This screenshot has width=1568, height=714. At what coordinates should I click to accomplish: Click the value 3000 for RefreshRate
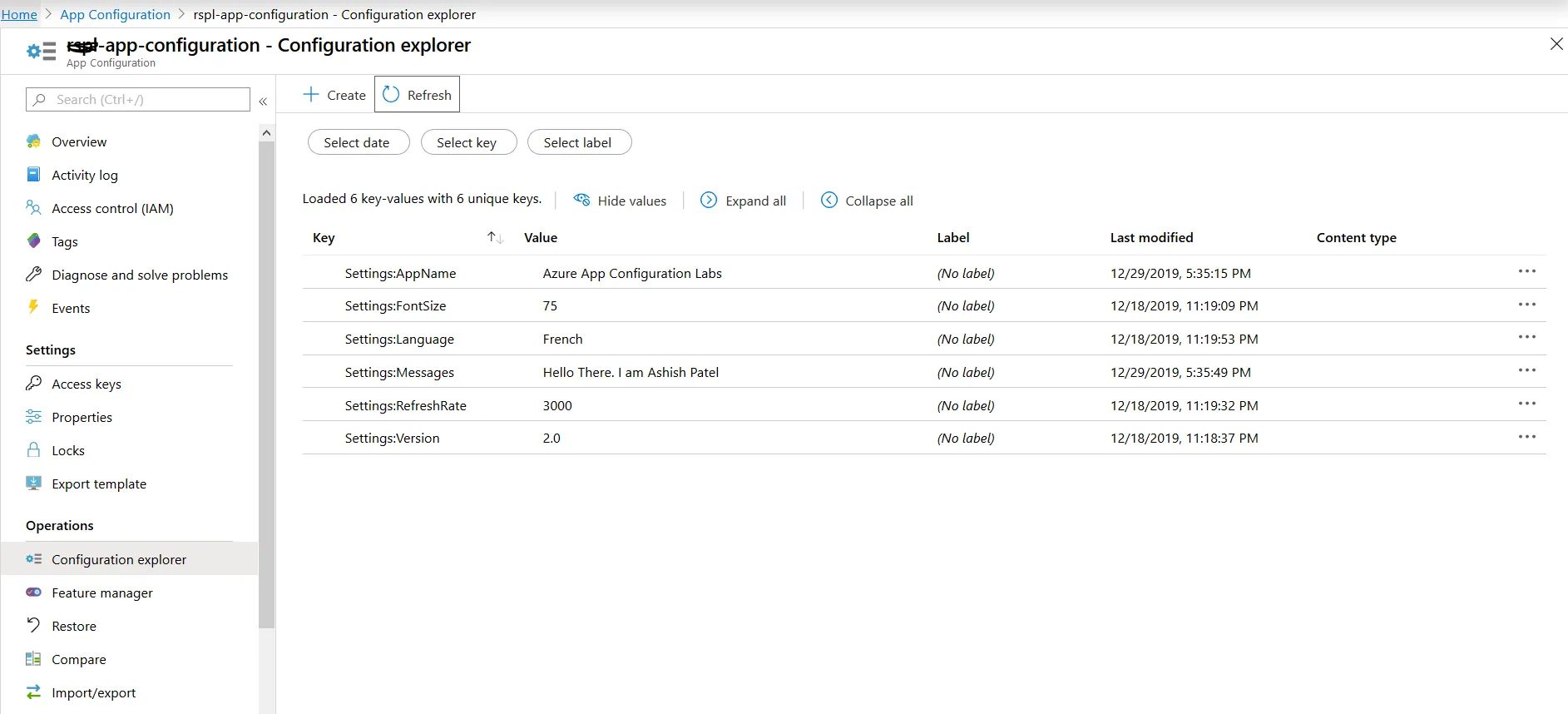coord(557,405)
